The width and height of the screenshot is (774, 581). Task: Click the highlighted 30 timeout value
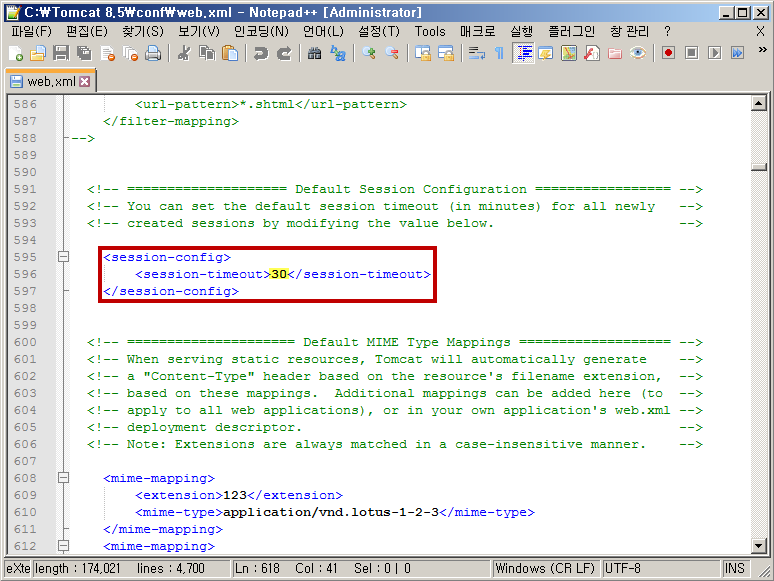click(x=278, y=274)
